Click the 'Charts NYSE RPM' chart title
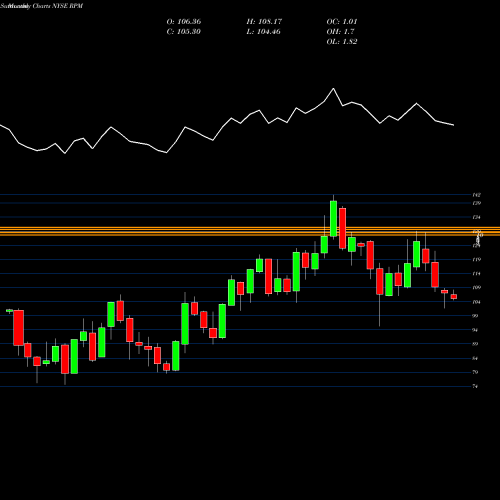Screen dimensions: 500x500 (57, 6)
